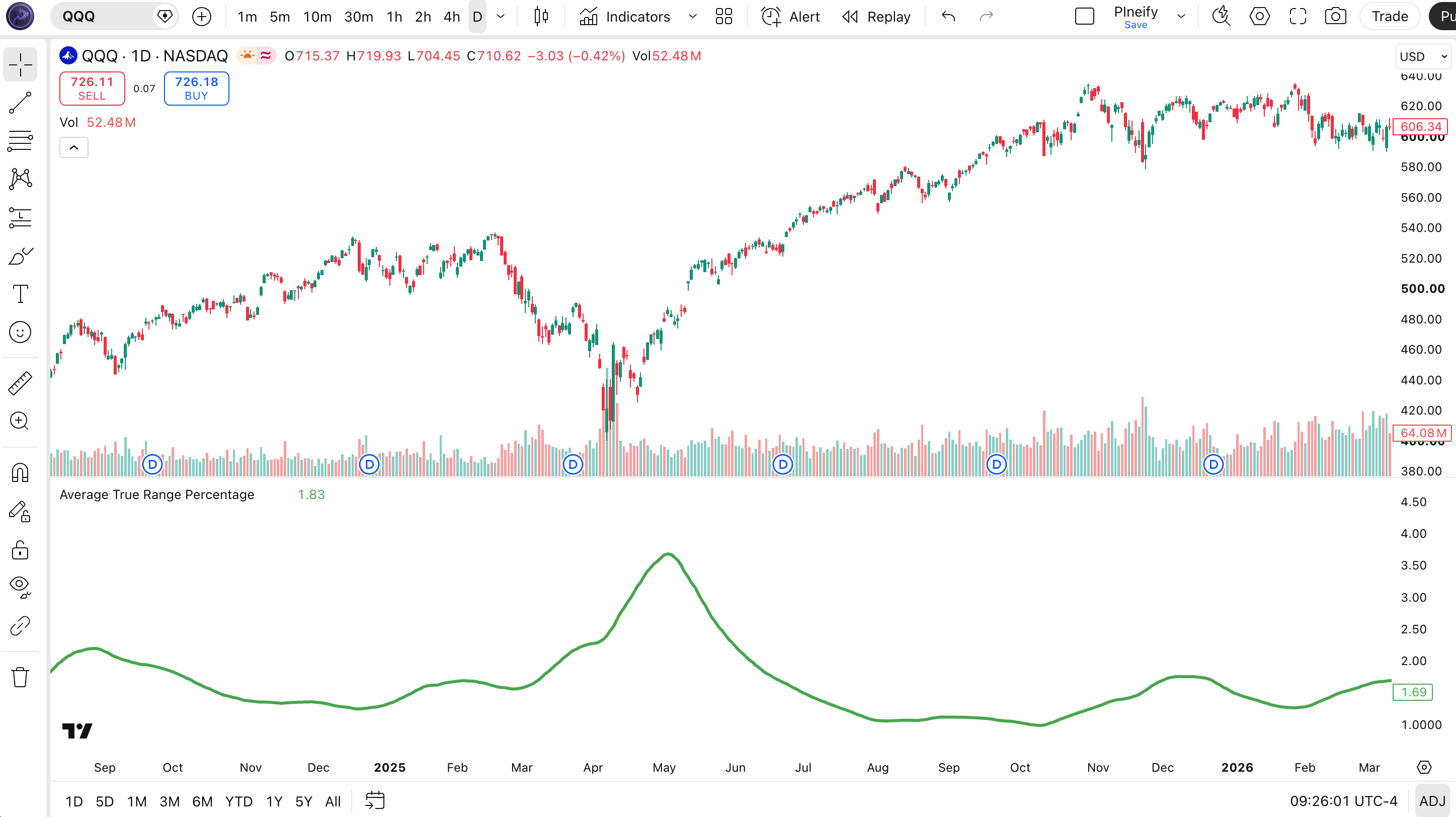The image size is (1456, 817).
Task: Redo the last chart action
Action: (x=986, y=17)
